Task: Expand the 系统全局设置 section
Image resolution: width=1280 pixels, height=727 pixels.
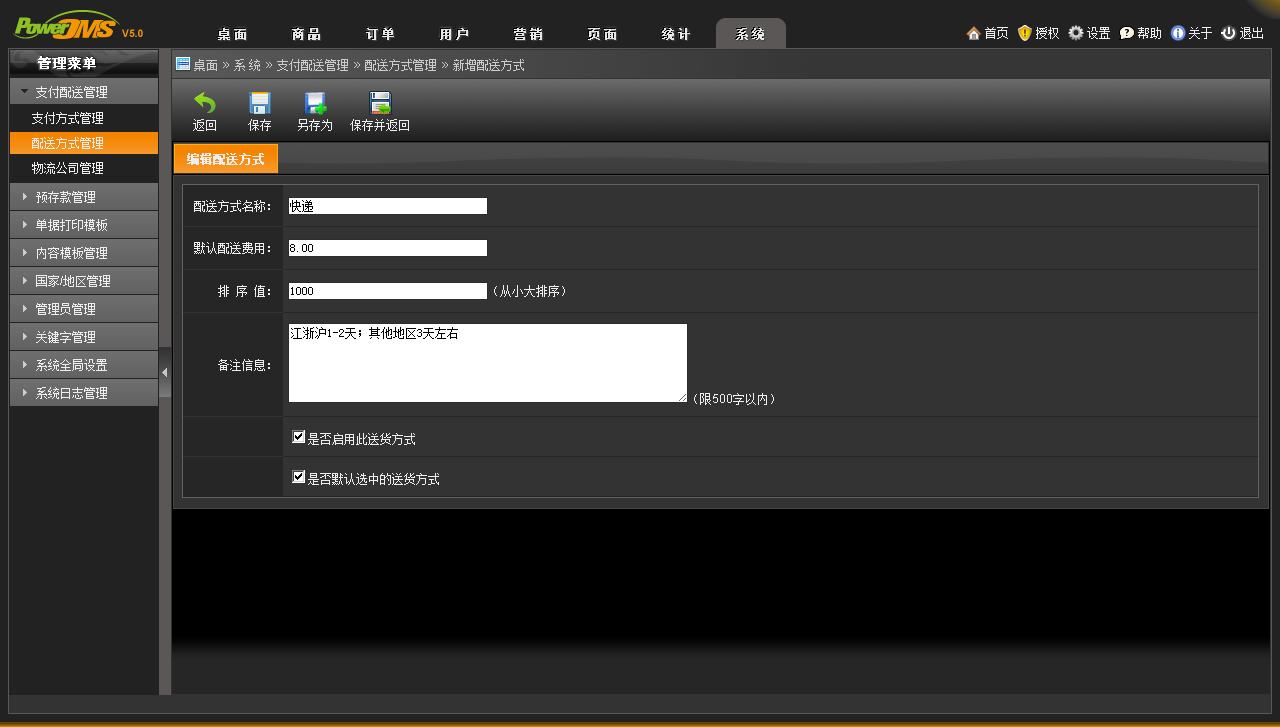Action: coord(84,365)
